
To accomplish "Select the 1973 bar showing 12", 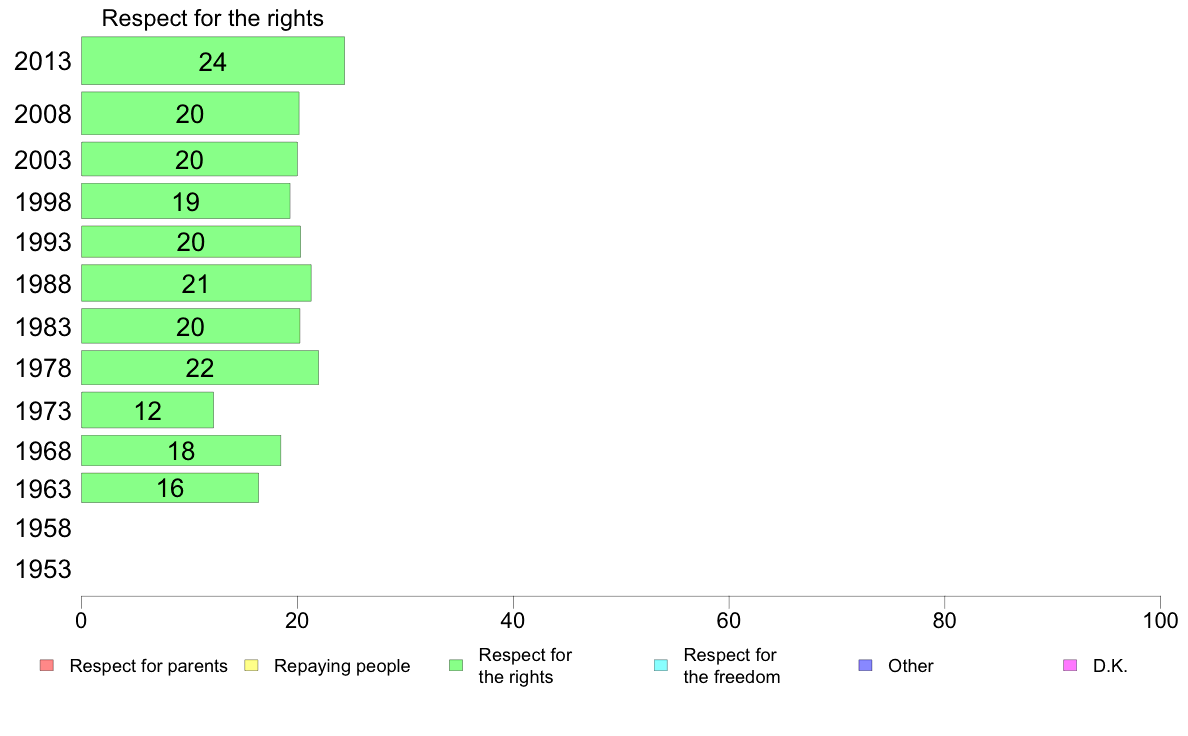I will click(147, 410).
